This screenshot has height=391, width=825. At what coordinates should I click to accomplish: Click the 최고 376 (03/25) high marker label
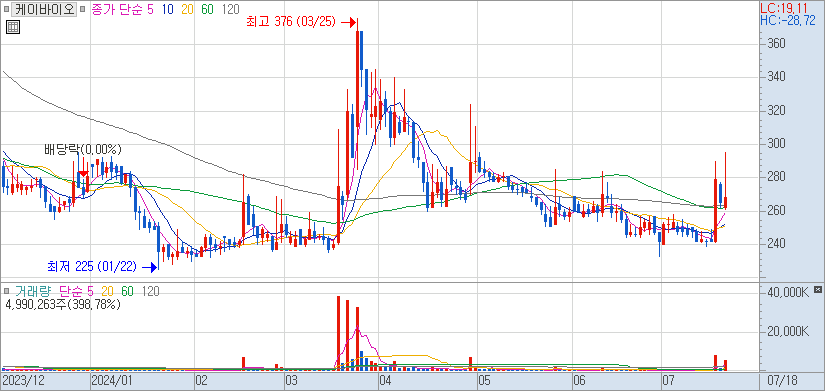pos(291,22)
